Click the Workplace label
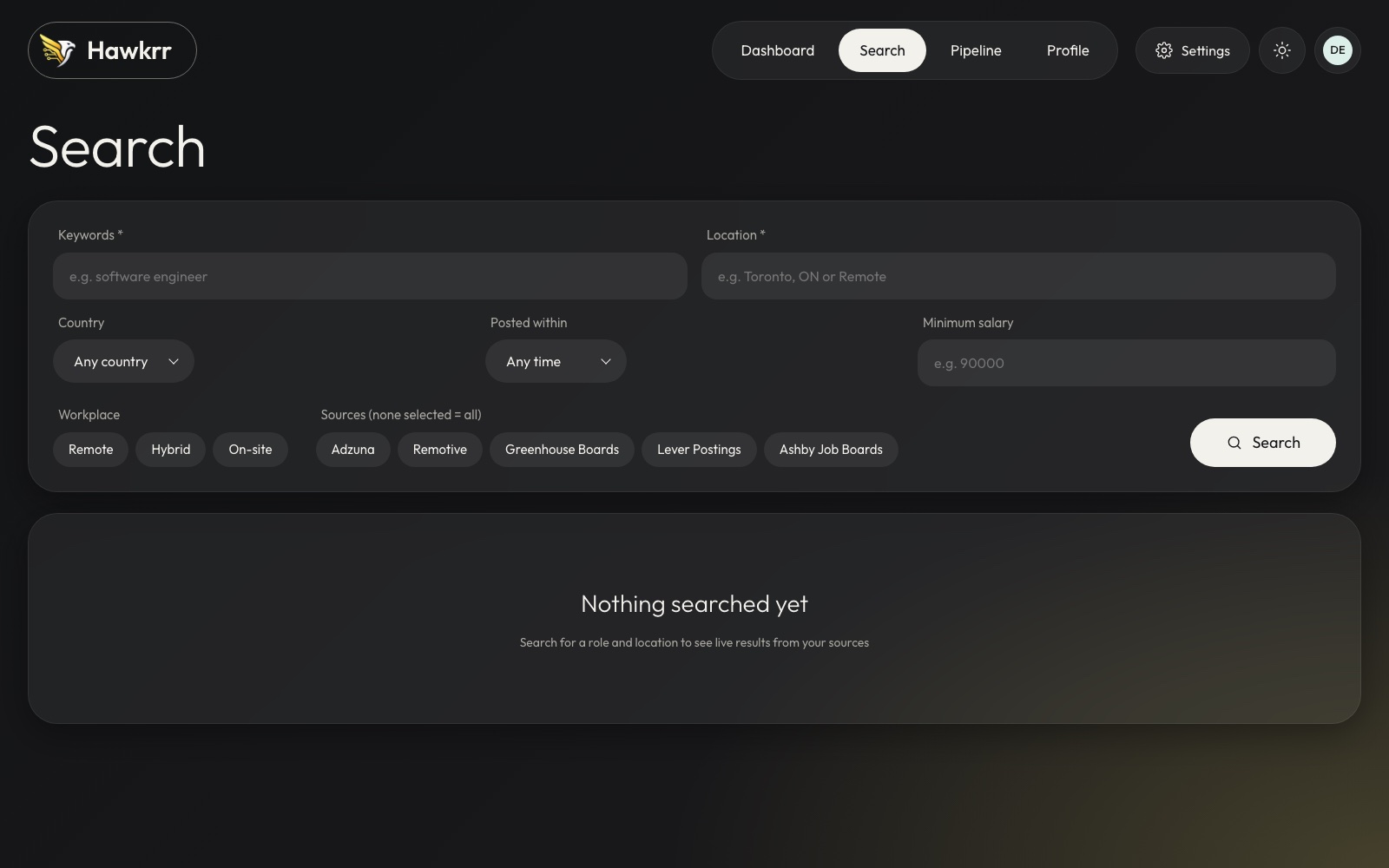The image size is (1389, 868). (89, 415)
